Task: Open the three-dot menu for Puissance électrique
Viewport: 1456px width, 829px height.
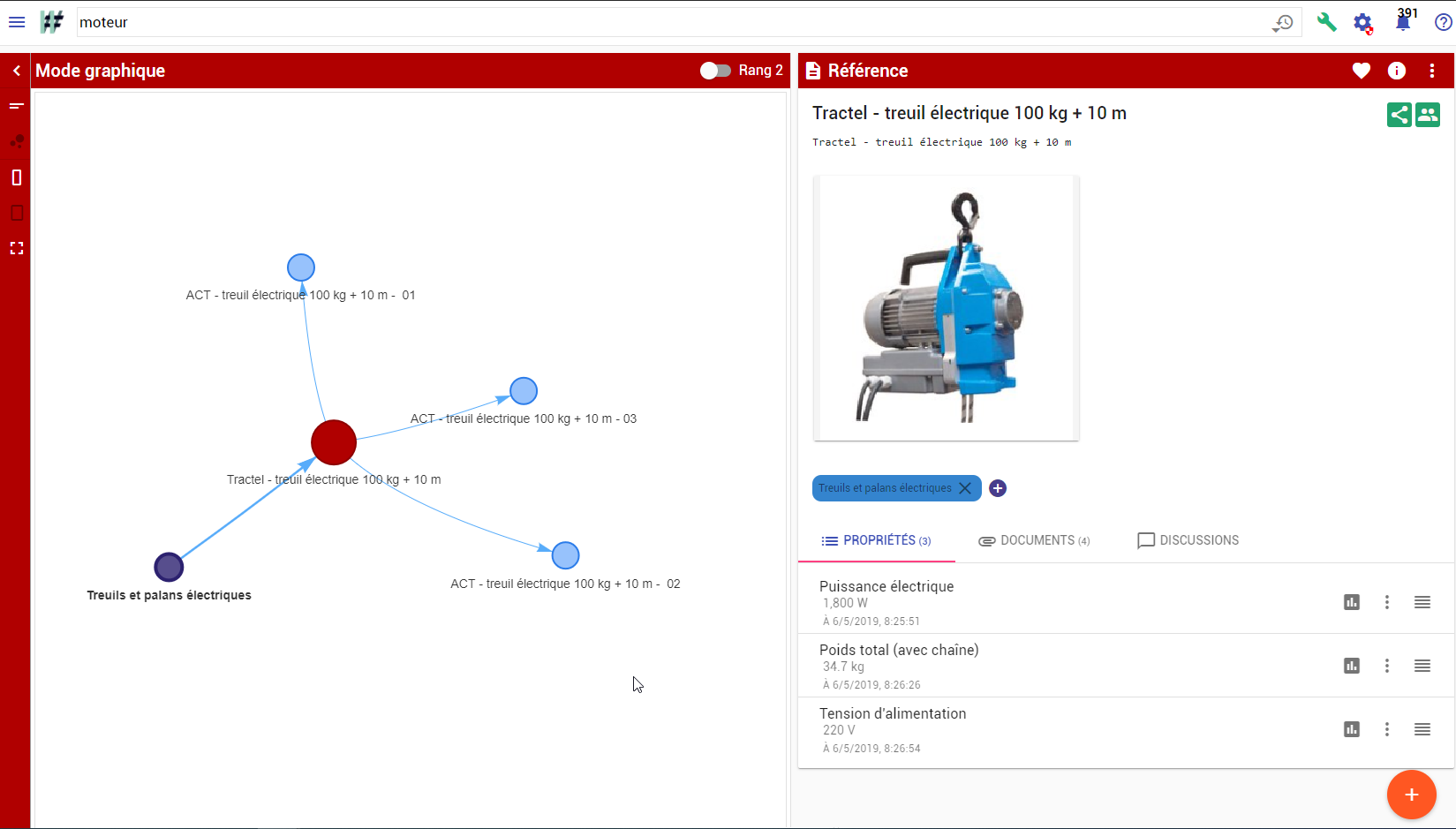Action: [1387, 602]
